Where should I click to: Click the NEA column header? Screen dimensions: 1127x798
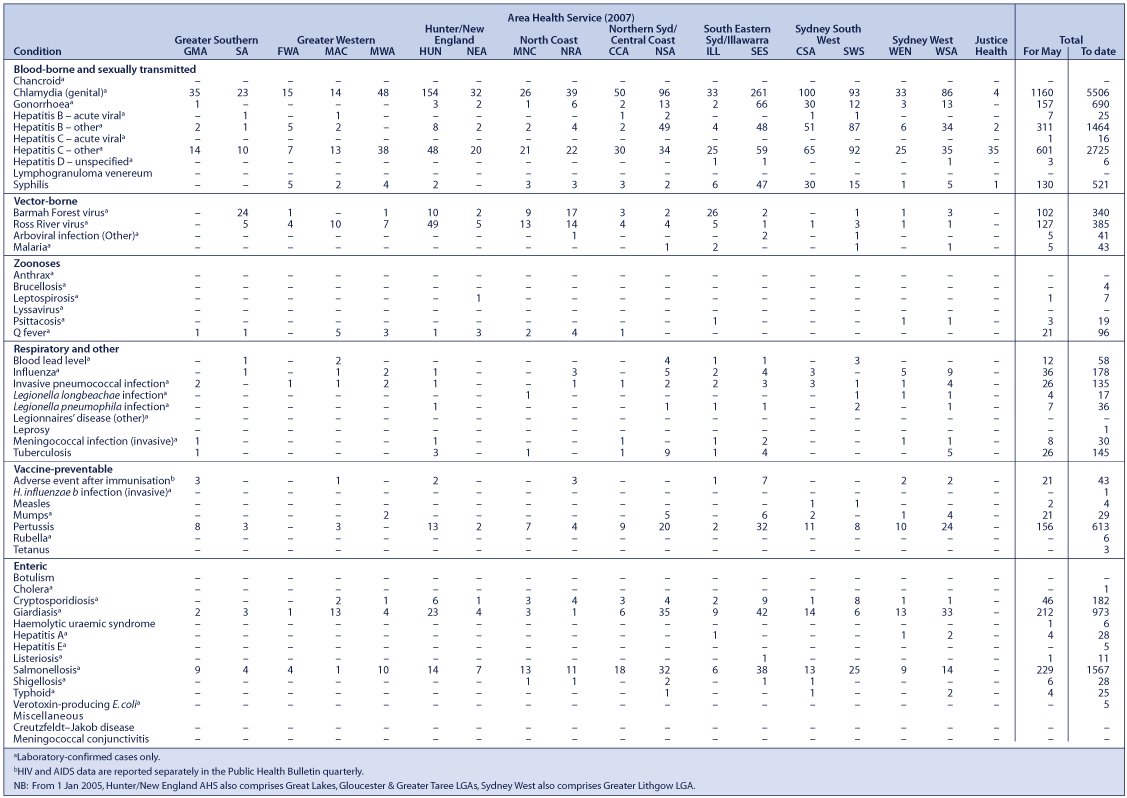click(476, 52)
